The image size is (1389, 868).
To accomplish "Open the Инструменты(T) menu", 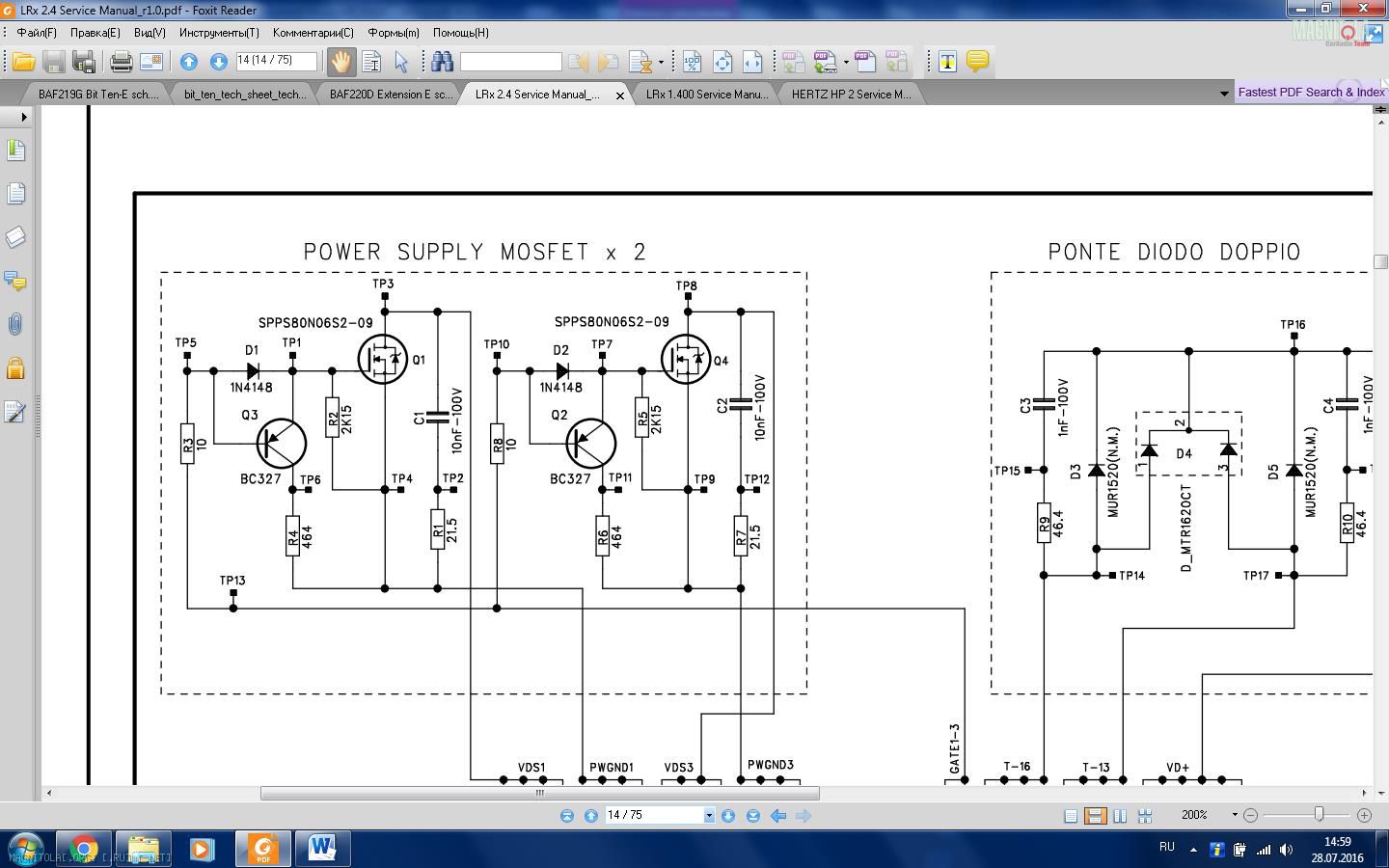I will (219, 33).
